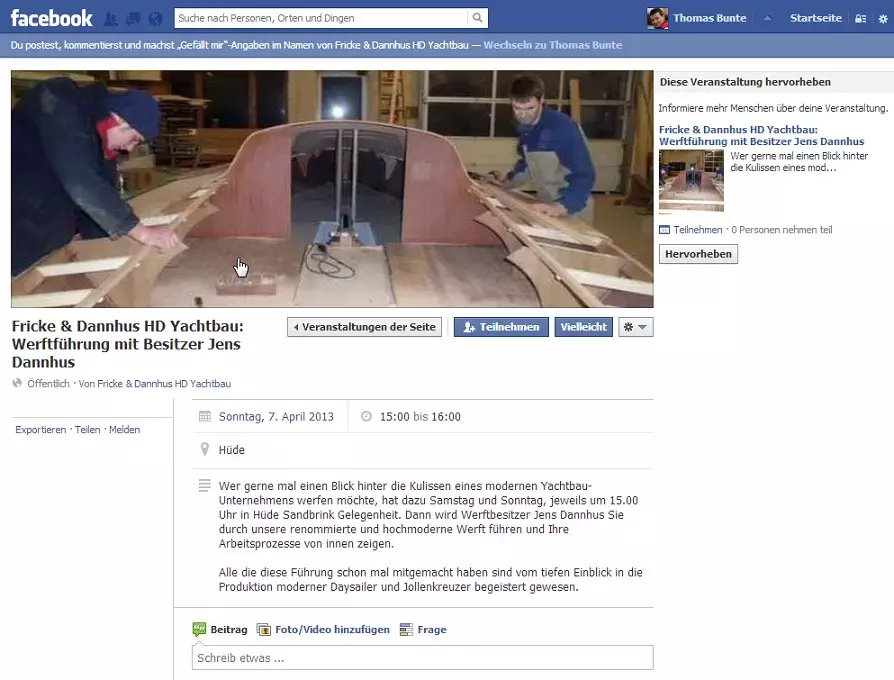Click Wechseln zu Thomas Bunte link
894x680 pixels.
tap(552, 45)
